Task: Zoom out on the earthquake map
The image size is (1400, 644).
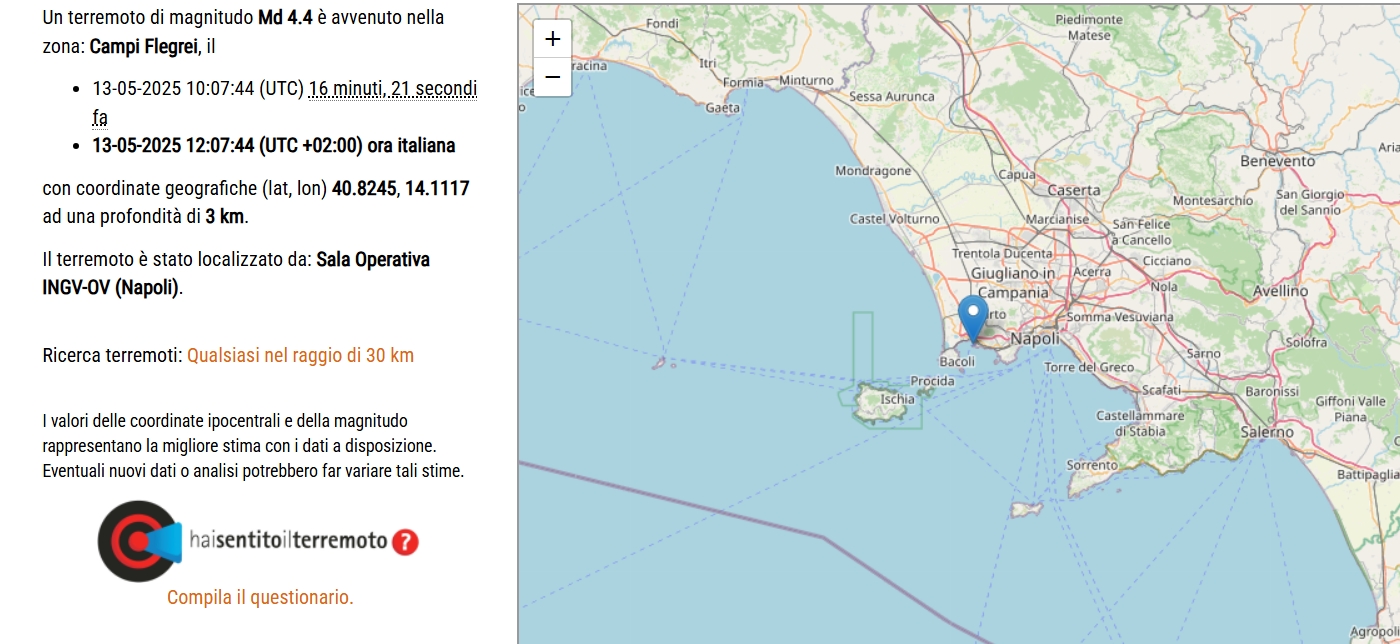Action: pyautogui.click(x=552, y=77)
